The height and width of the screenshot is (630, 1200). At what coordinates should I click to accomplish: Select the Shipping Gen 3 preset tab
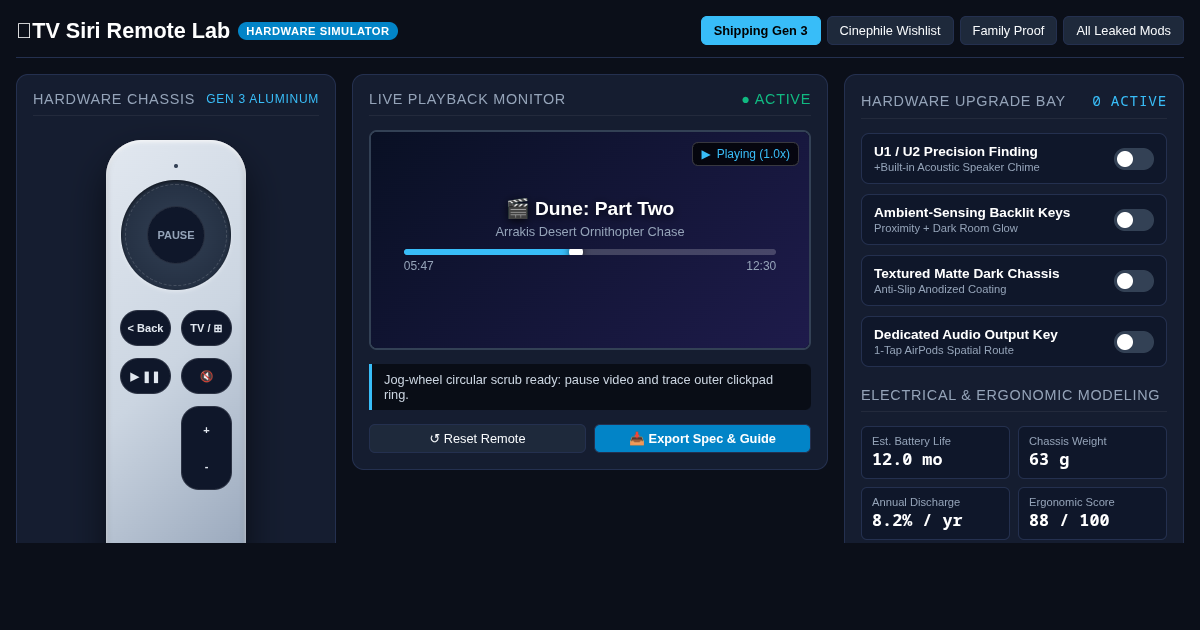(761, 30)
